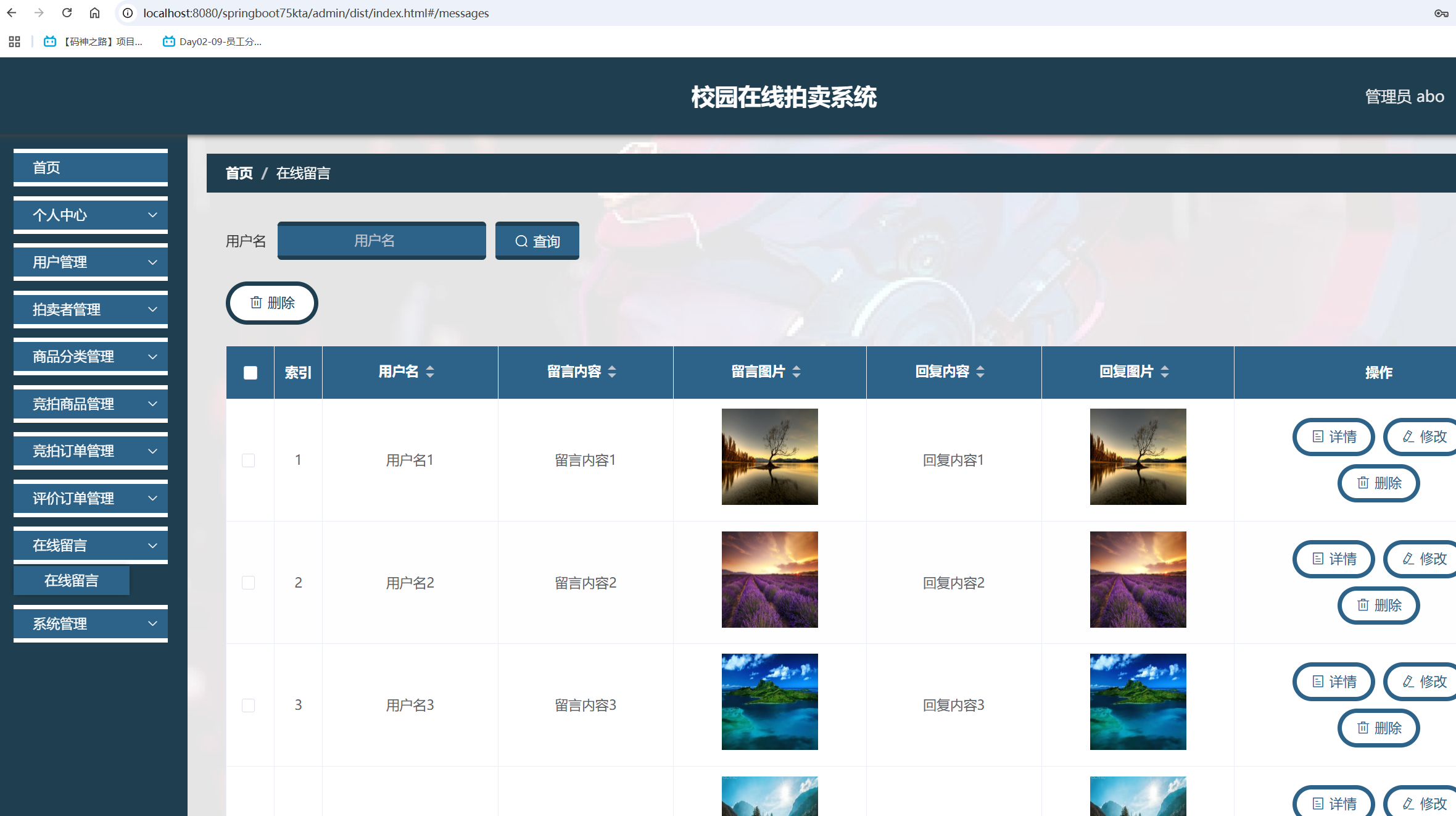Click the 留言内容1 cell
This screenshot has height=816, width=1456.
[585, 460]
